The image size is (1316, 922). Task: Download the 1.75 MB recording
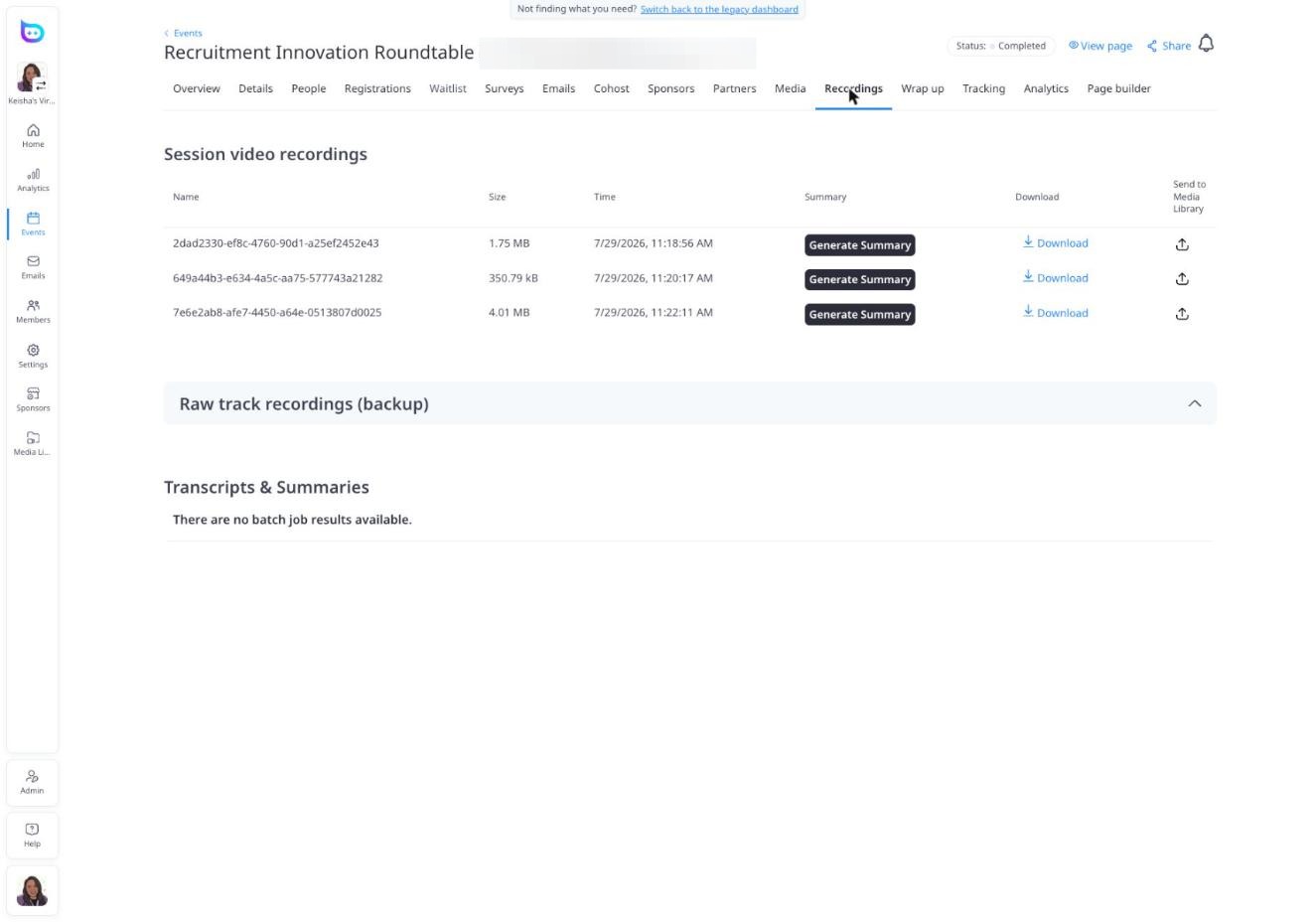click(x=1056, y=242)
